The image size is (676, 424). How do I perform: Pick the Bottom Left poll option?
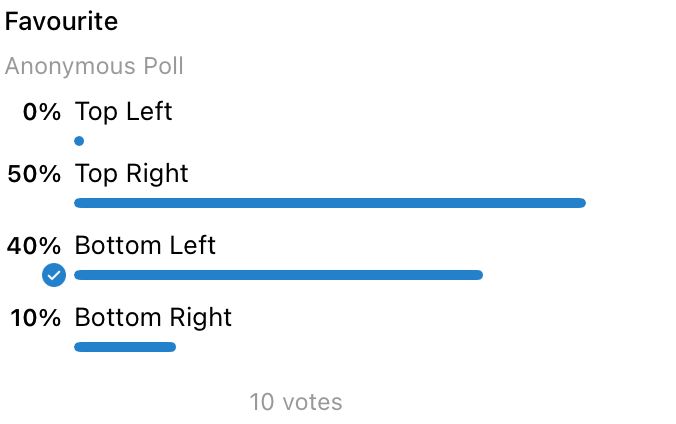pyautogui.click(x=145, y=245)
